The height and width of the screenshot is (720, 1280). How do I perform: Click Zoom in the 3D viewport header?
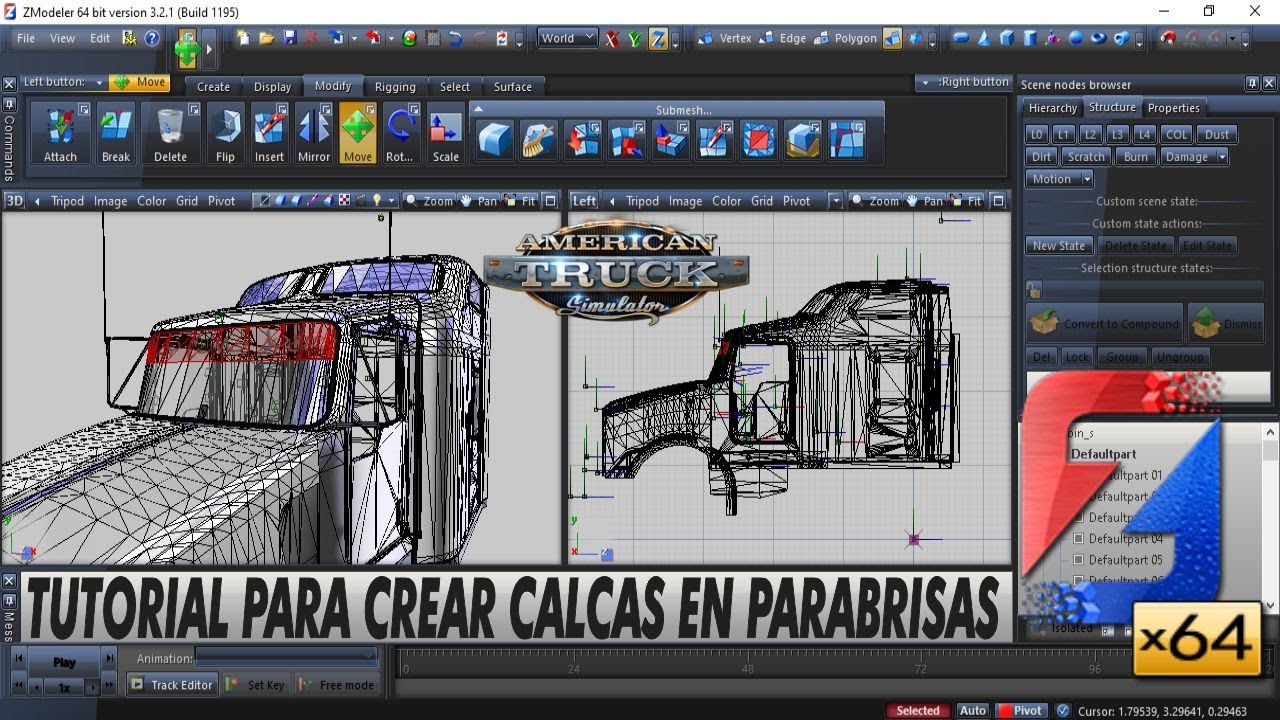point(430,201)
